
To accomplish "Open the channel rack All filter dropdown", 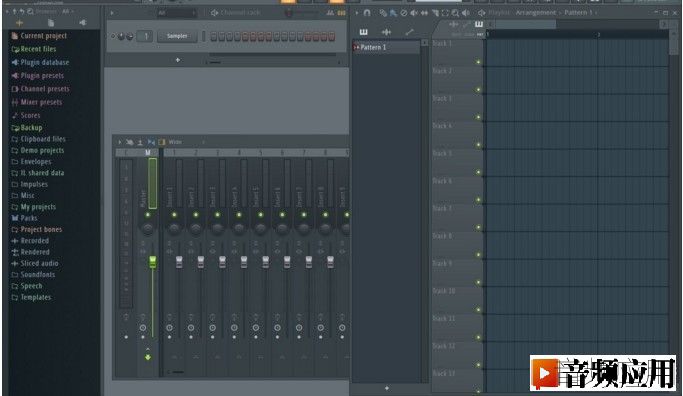I will pos(176,13).
